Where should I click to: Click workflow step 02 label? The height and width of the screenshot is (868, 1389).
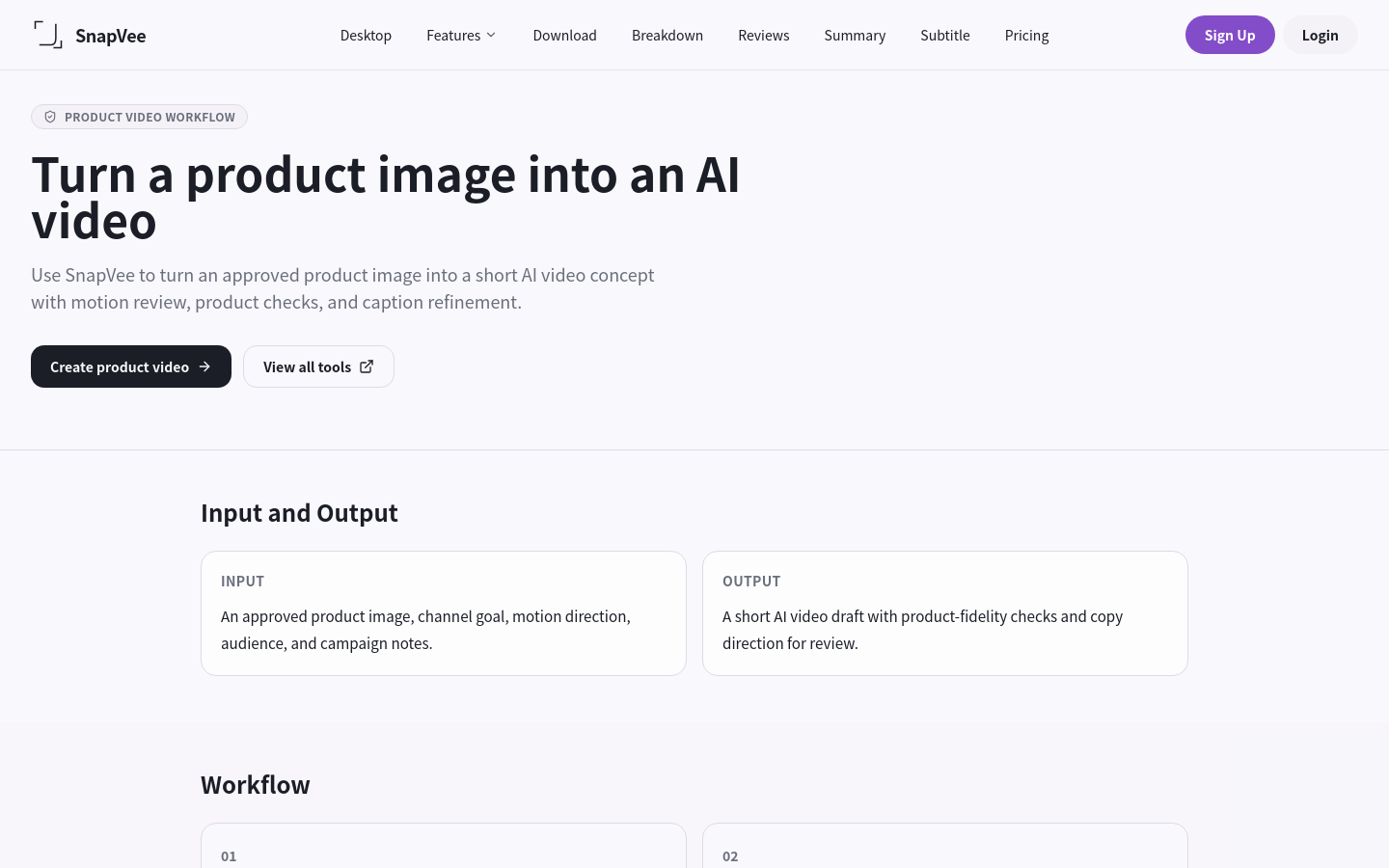pos(730,856)
